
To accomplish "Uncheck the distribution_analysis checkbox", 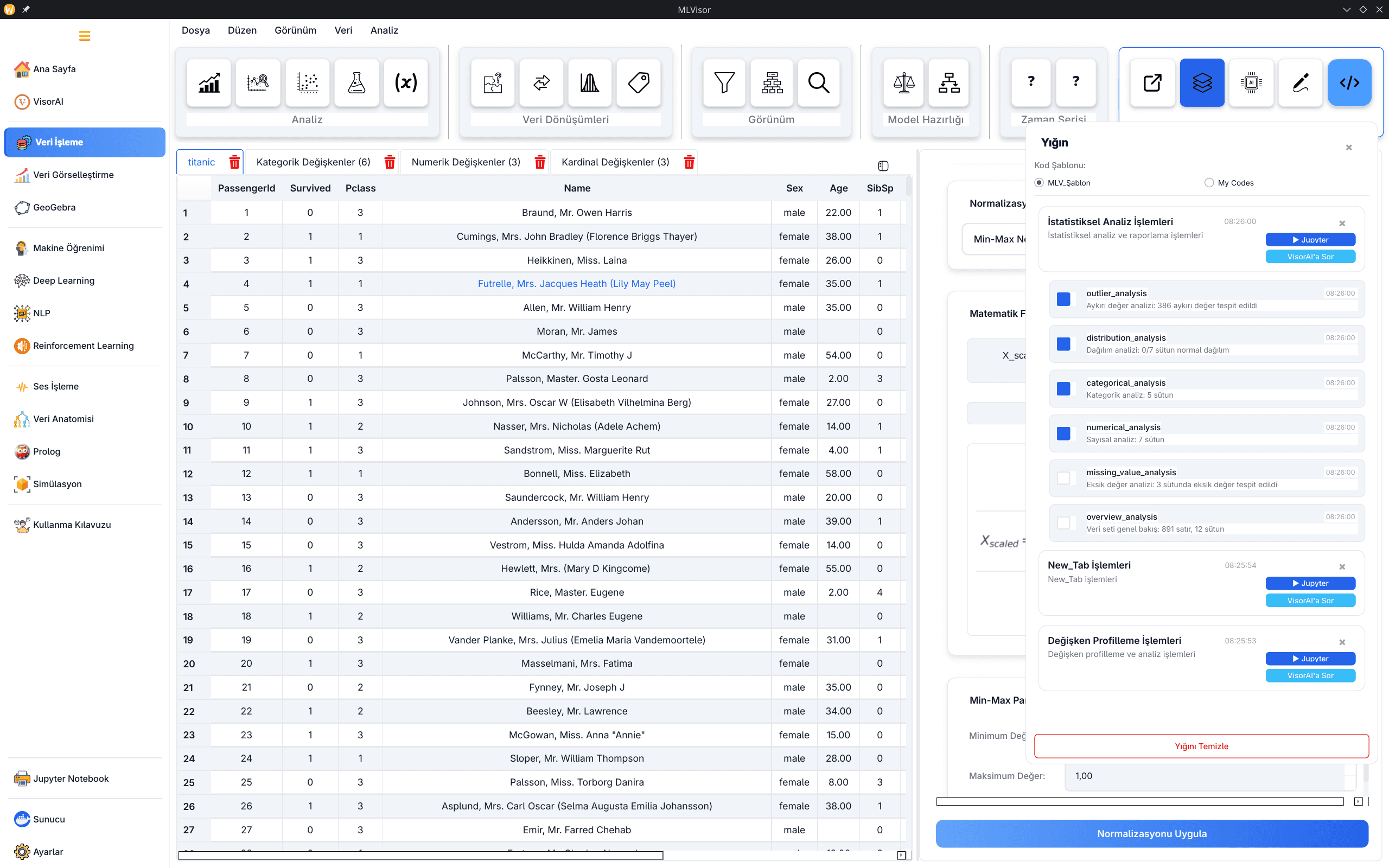I will [x=1063, y=344].
